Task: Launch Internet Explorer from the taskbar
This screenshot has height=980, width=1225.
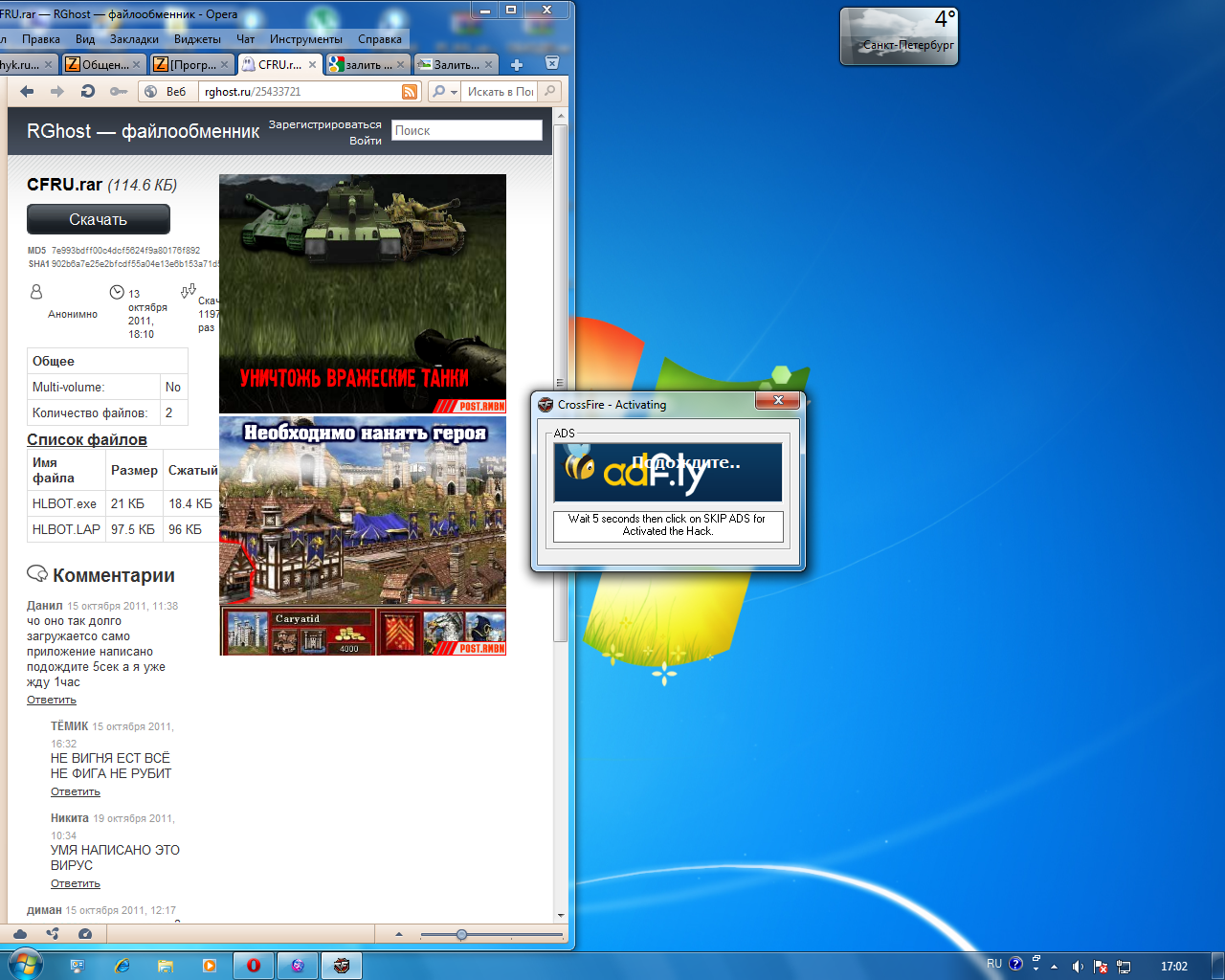Action: (x=122, y=966)
